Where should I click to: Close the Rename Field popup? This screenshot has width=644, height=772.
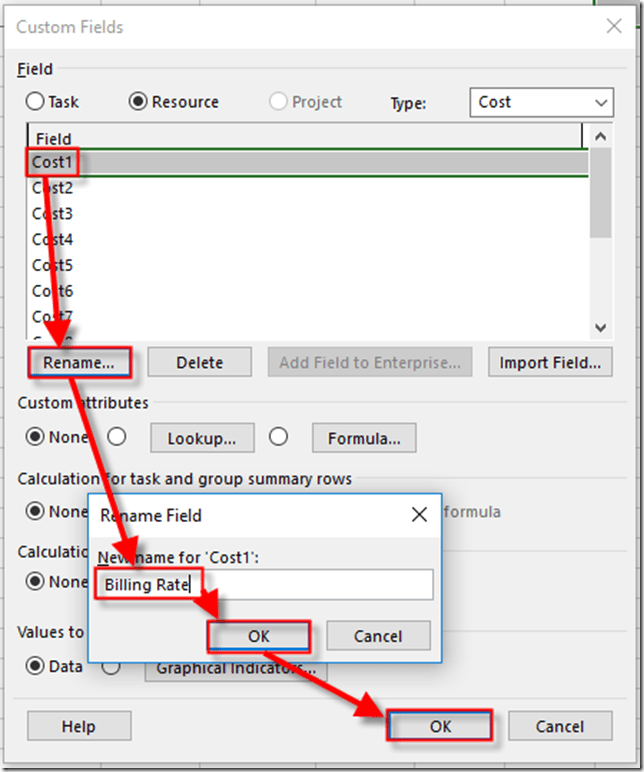pos(420,516)
